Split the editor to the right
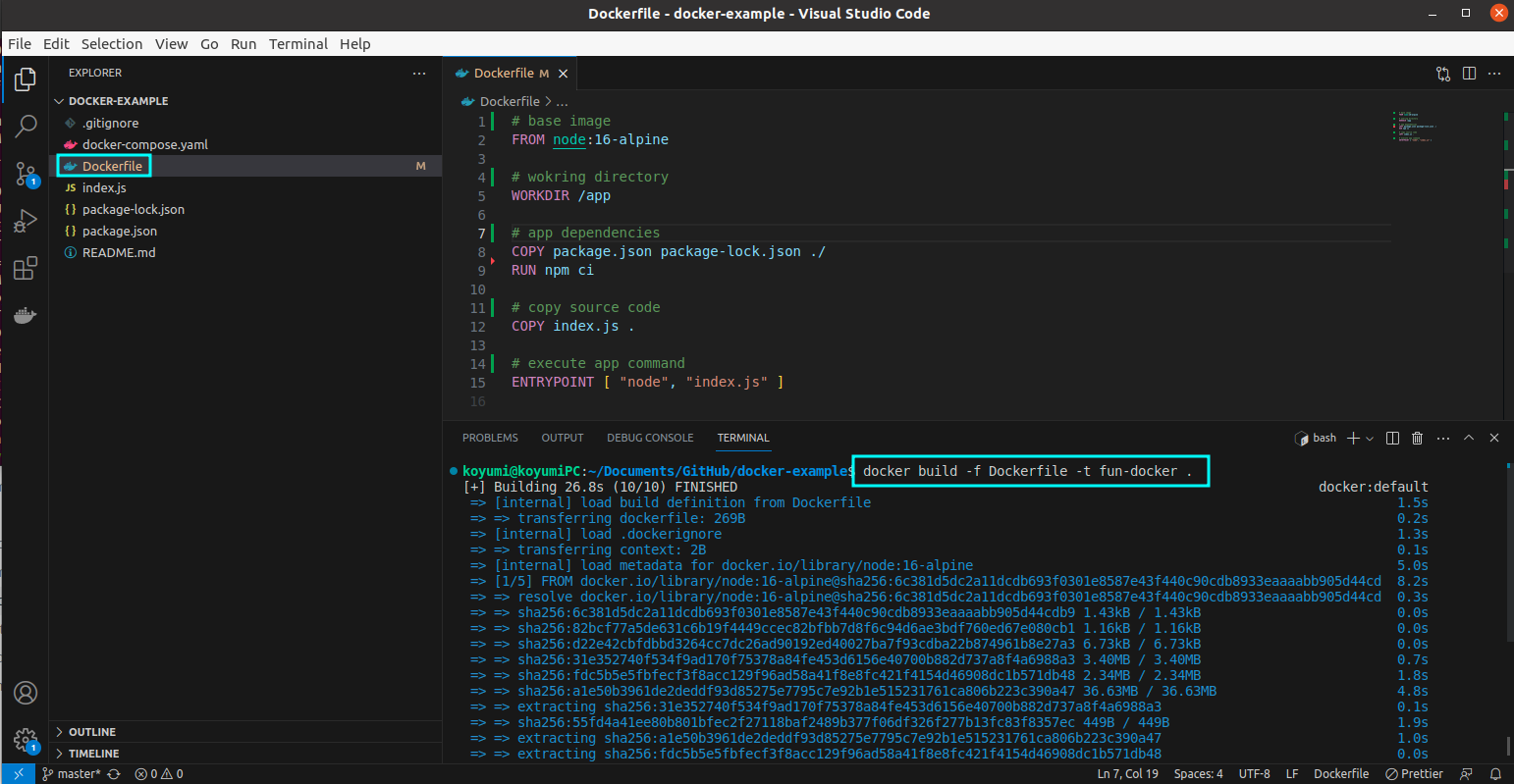 tap(1469, 74)
